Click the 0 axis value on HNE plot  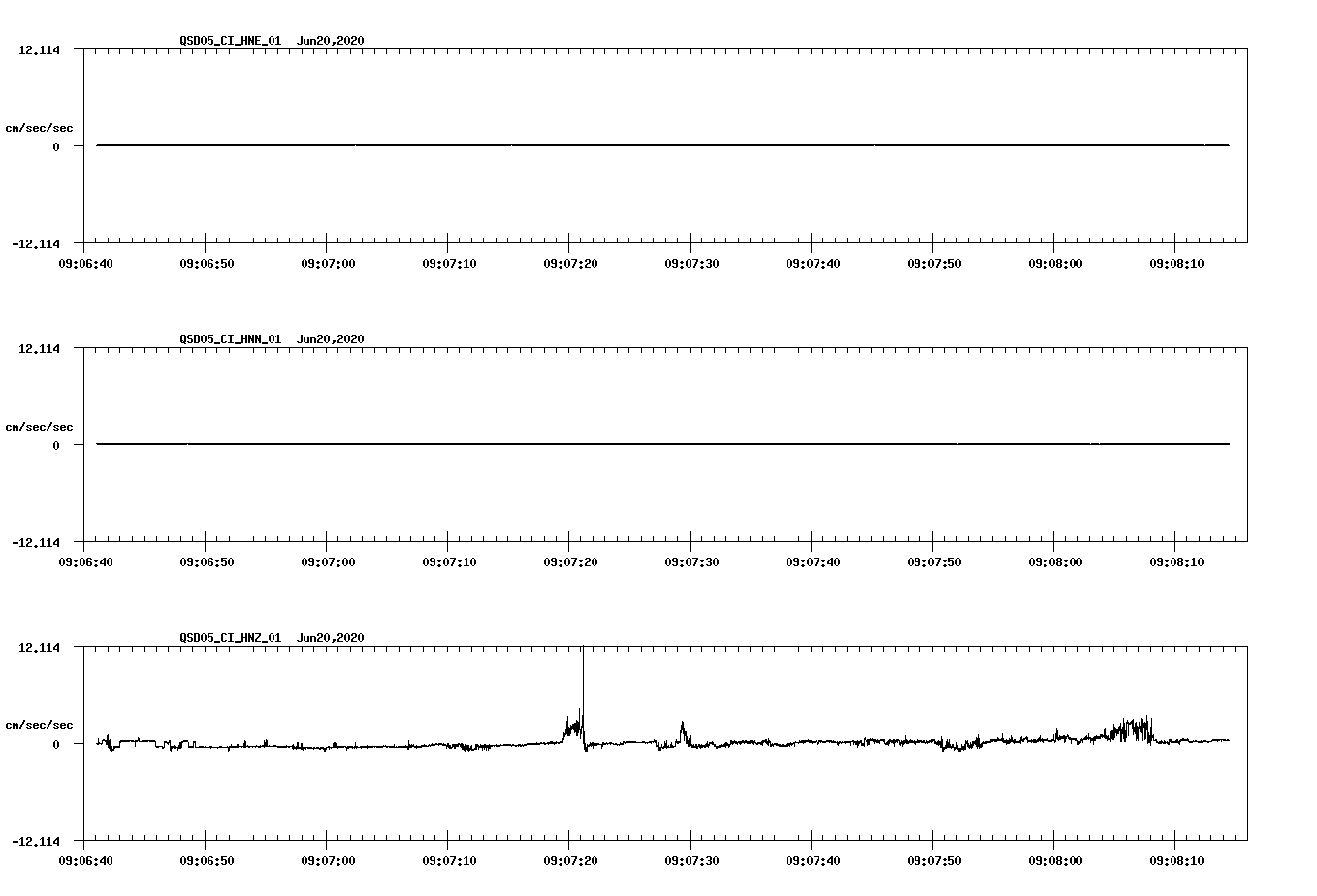(x=56, y=147)
